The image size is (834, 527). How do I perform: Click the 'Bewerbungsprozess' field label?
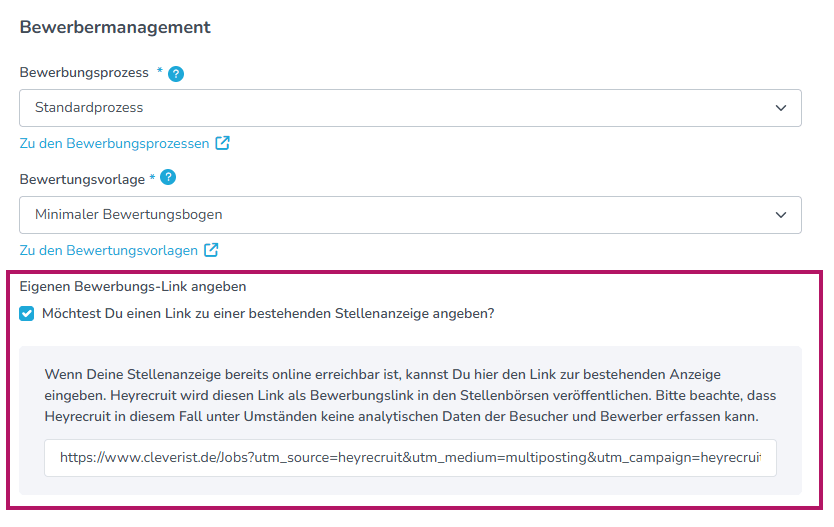[x=84, y=73]
